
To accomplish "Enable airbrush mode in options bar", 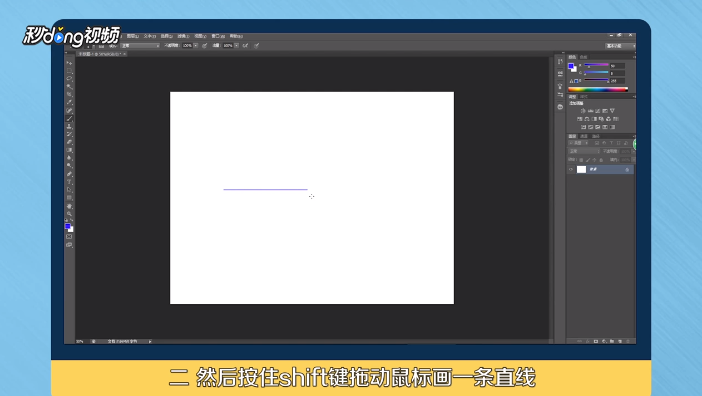I will click(x=245, y=45).
